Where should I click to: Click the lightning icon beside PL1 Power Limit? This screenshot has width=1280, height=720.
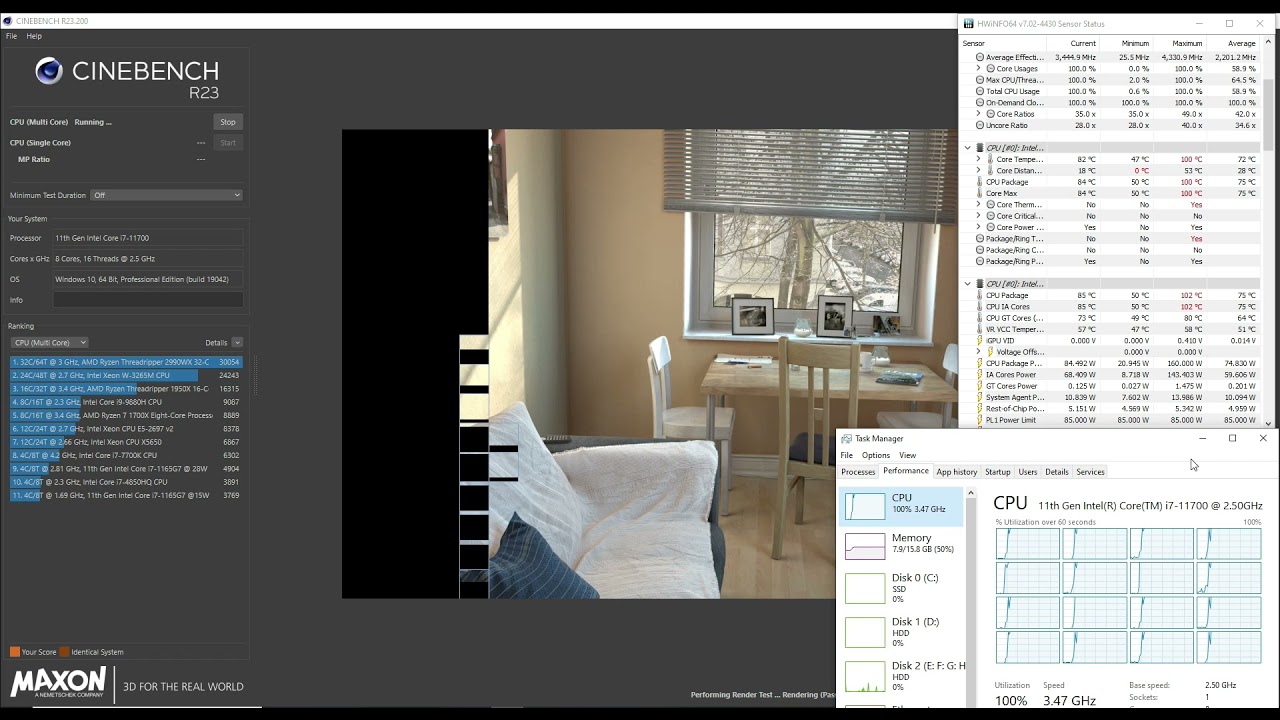[x=980, y=420]
